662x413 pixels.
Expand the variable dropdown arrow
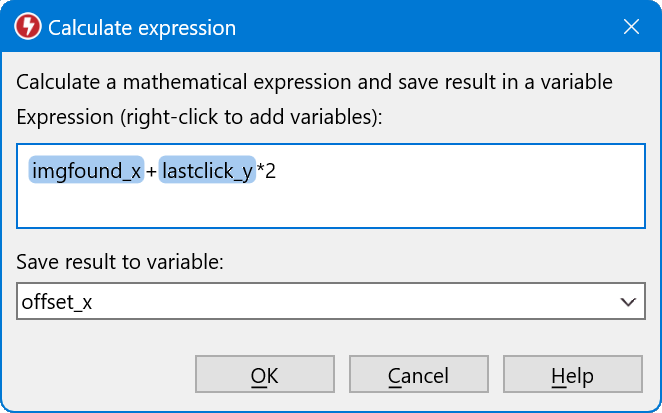[x=628, y=301]
